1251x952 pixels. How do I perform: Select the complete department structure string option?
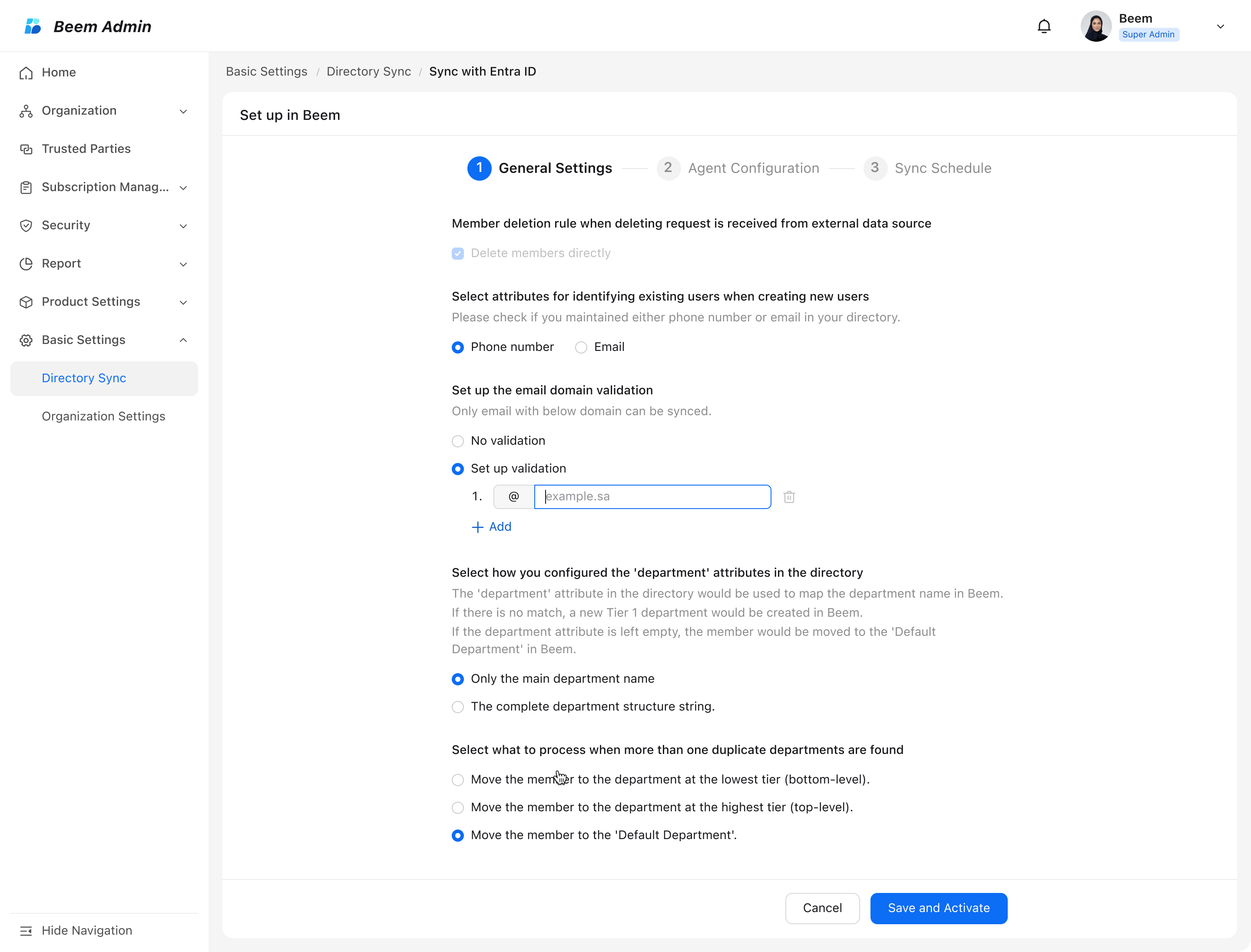[x=458, y=707]
